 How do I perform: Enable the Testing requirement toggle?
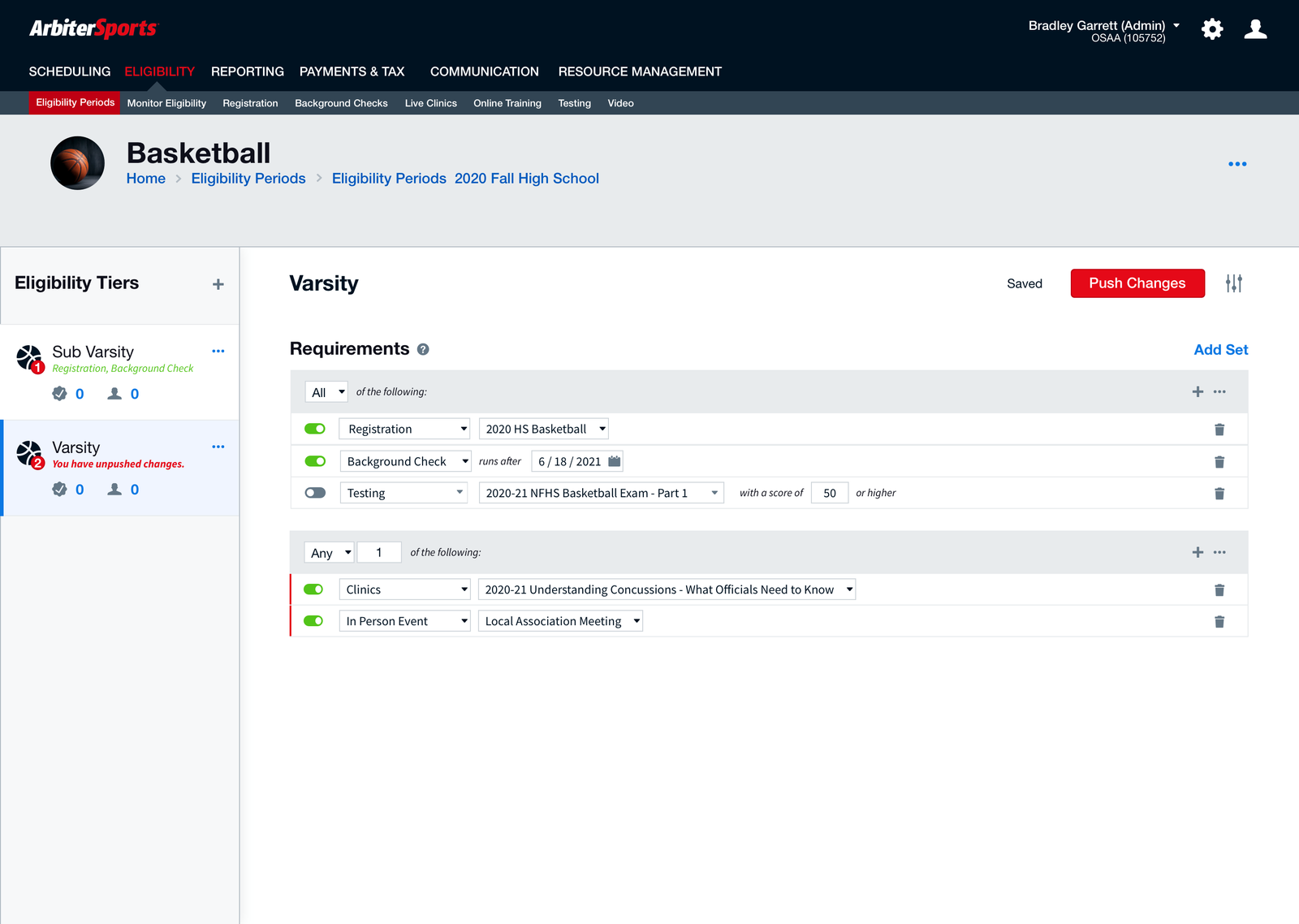coord(315,493)
